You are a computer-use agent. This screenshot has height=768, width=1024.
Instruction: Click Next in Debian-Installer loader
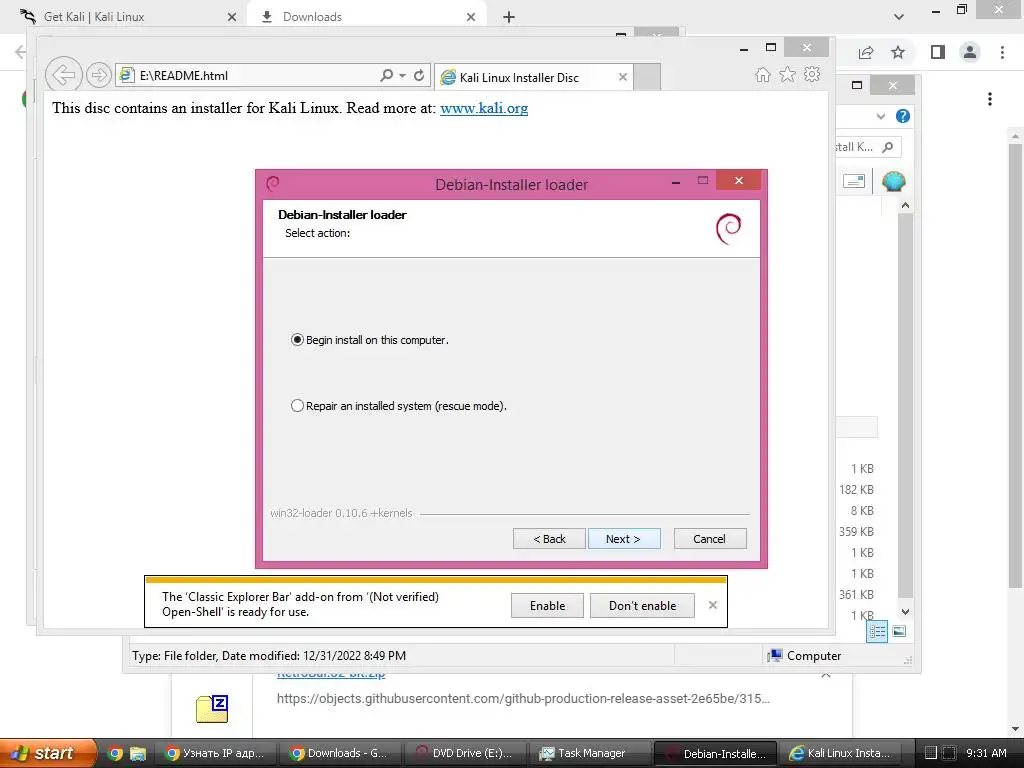click(624, 539)
